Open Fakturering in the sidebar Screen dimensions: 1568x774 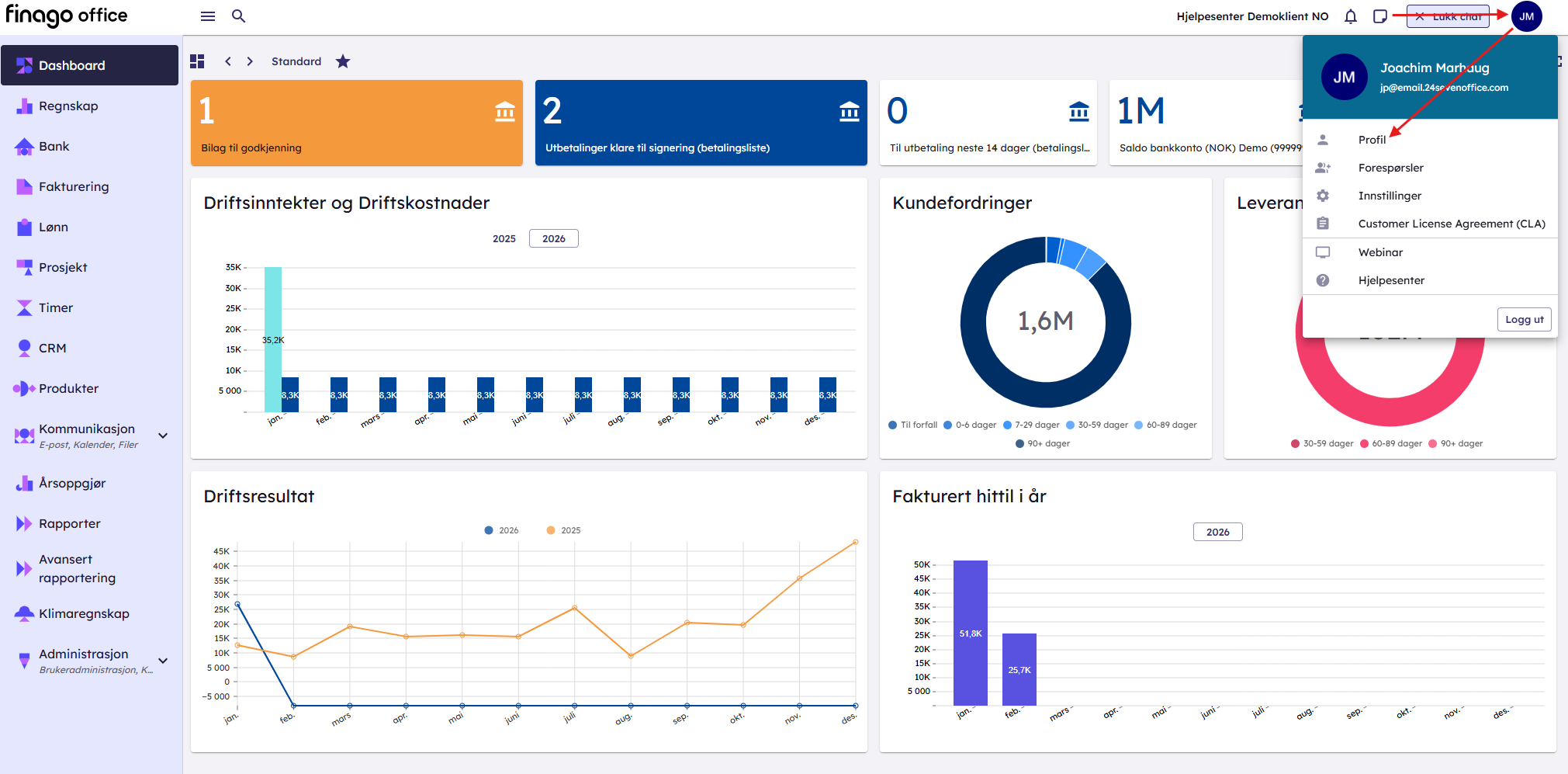(74, 186)
